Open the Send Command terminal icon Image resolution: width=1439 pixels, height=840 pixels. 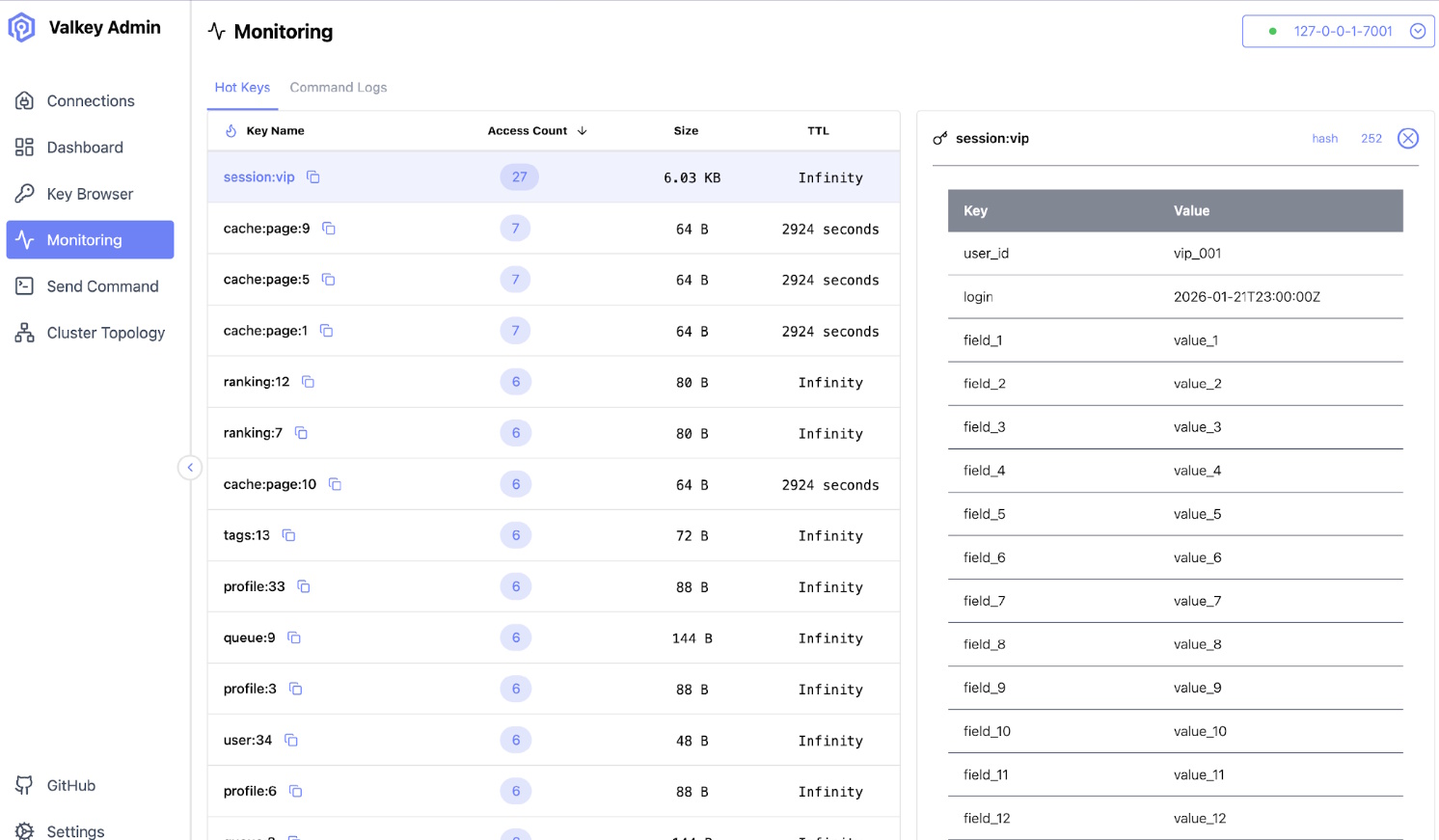pyautogui.click(x=23, y=285)
